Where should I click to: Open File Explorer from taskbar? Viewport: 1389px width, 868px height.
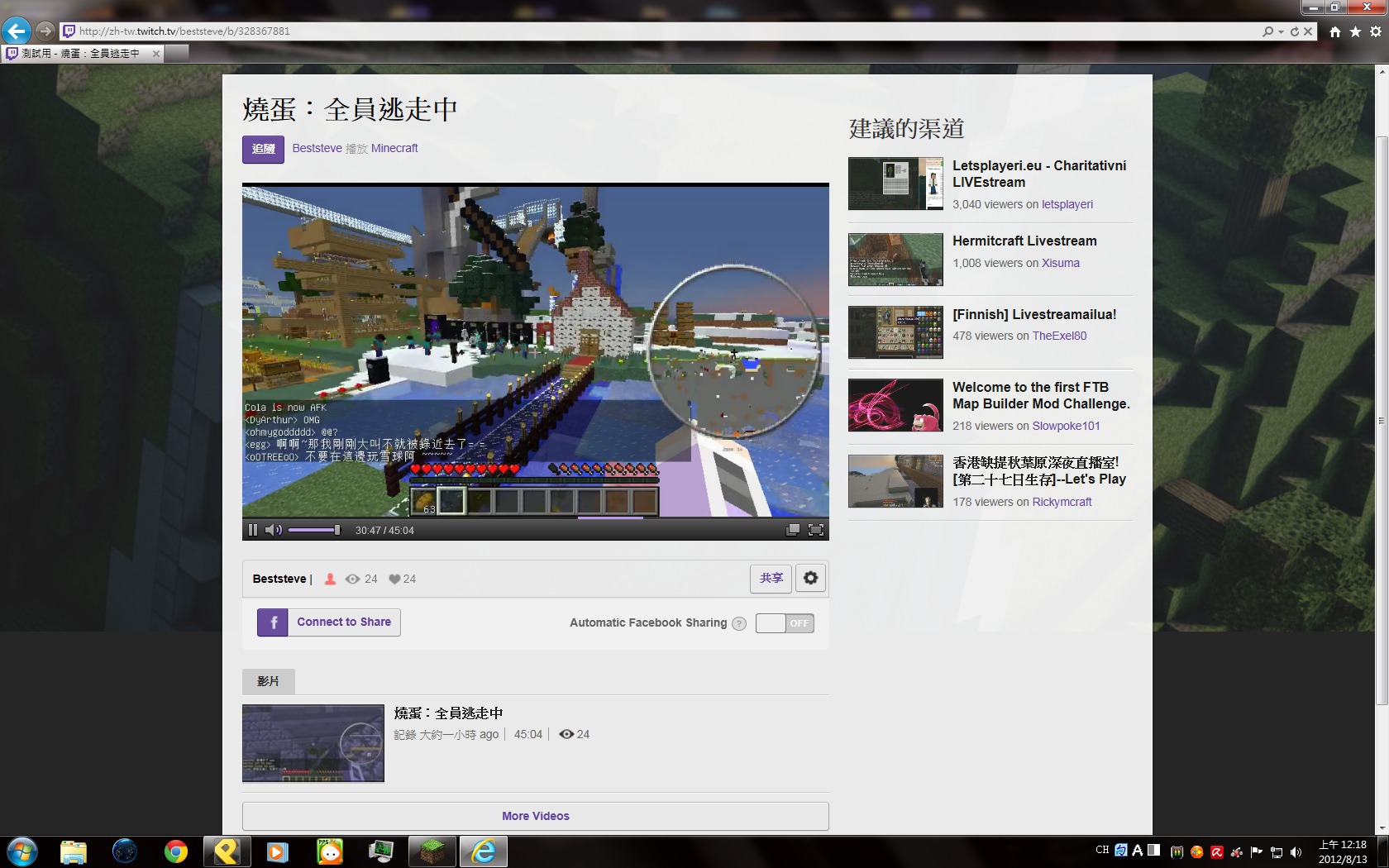74,851
